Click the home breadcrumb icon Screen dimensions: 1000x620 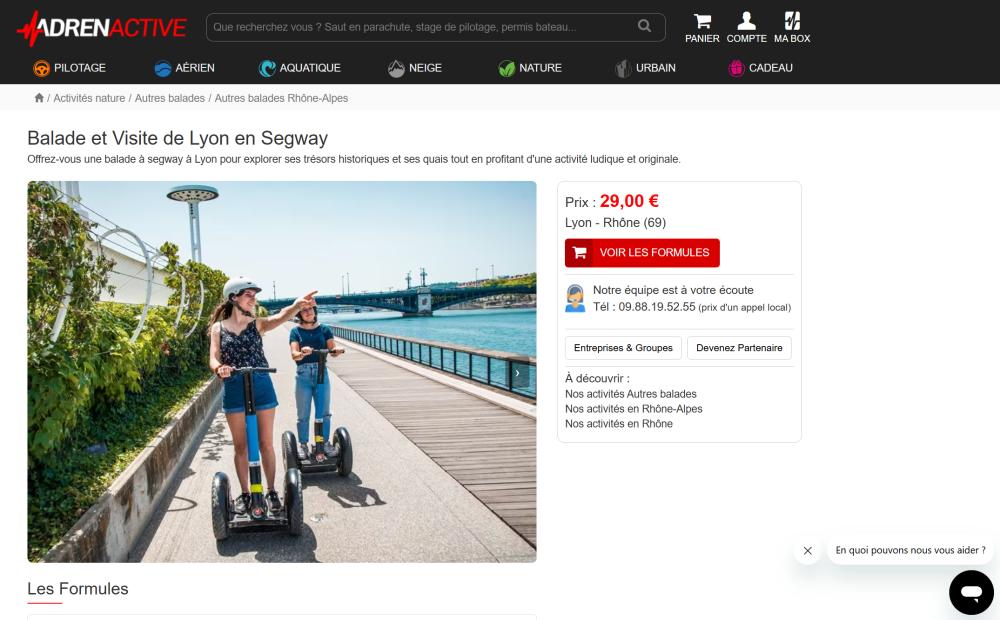39,98
